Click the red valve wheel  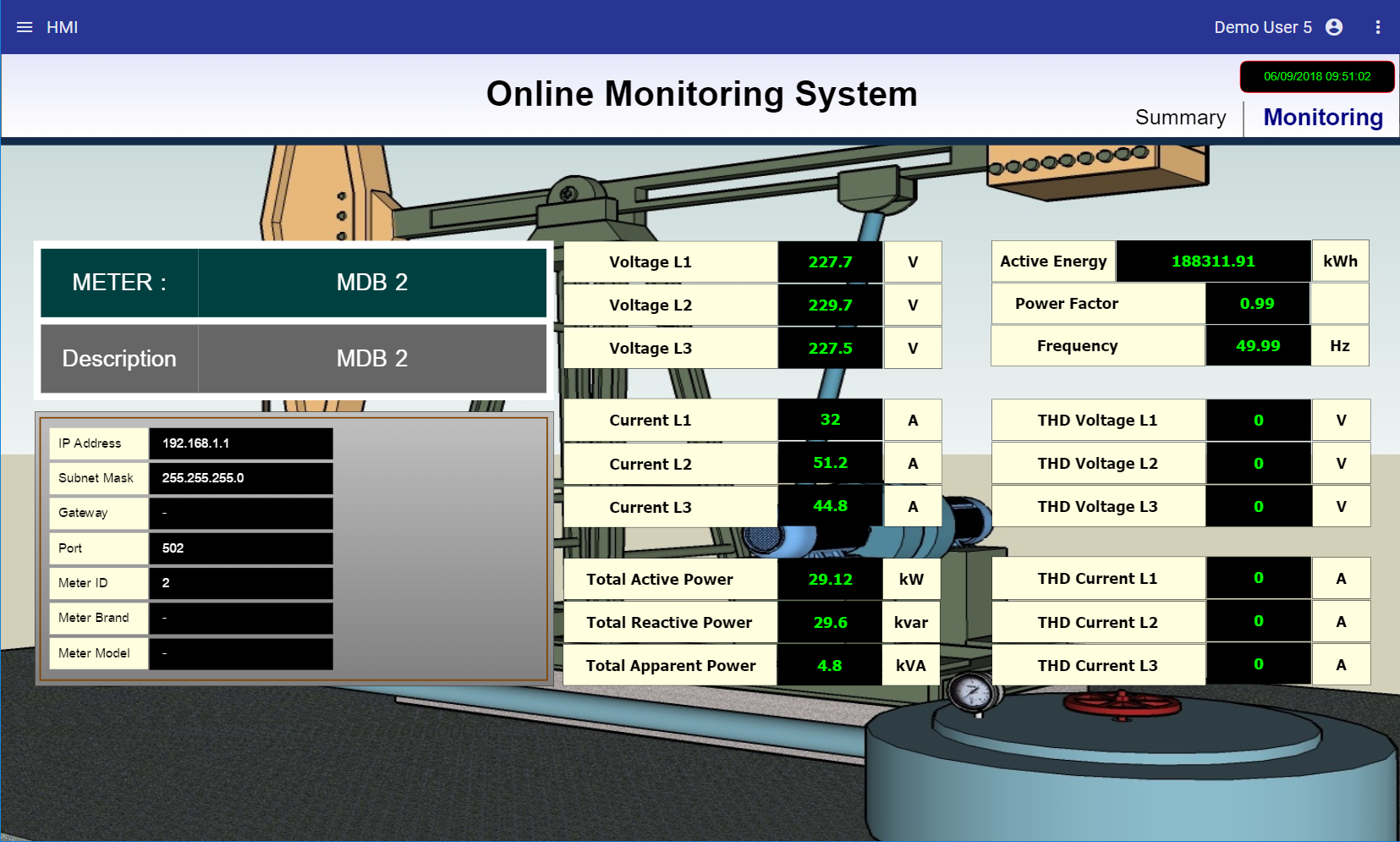tap(1120, 702)
